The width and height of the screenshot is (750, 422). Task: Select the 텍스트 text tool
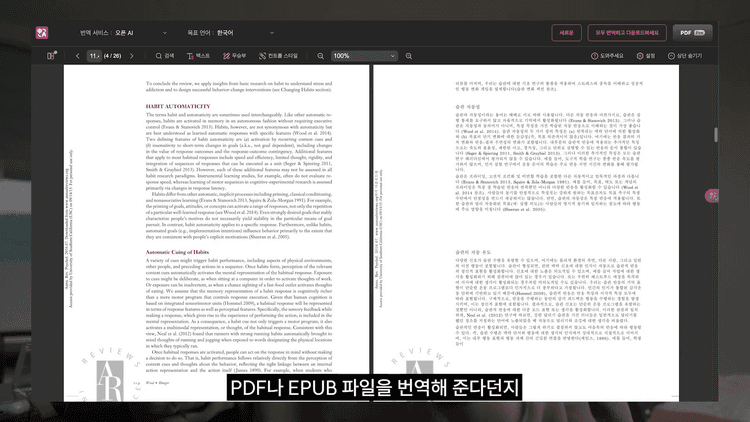(x=198, y=56)
